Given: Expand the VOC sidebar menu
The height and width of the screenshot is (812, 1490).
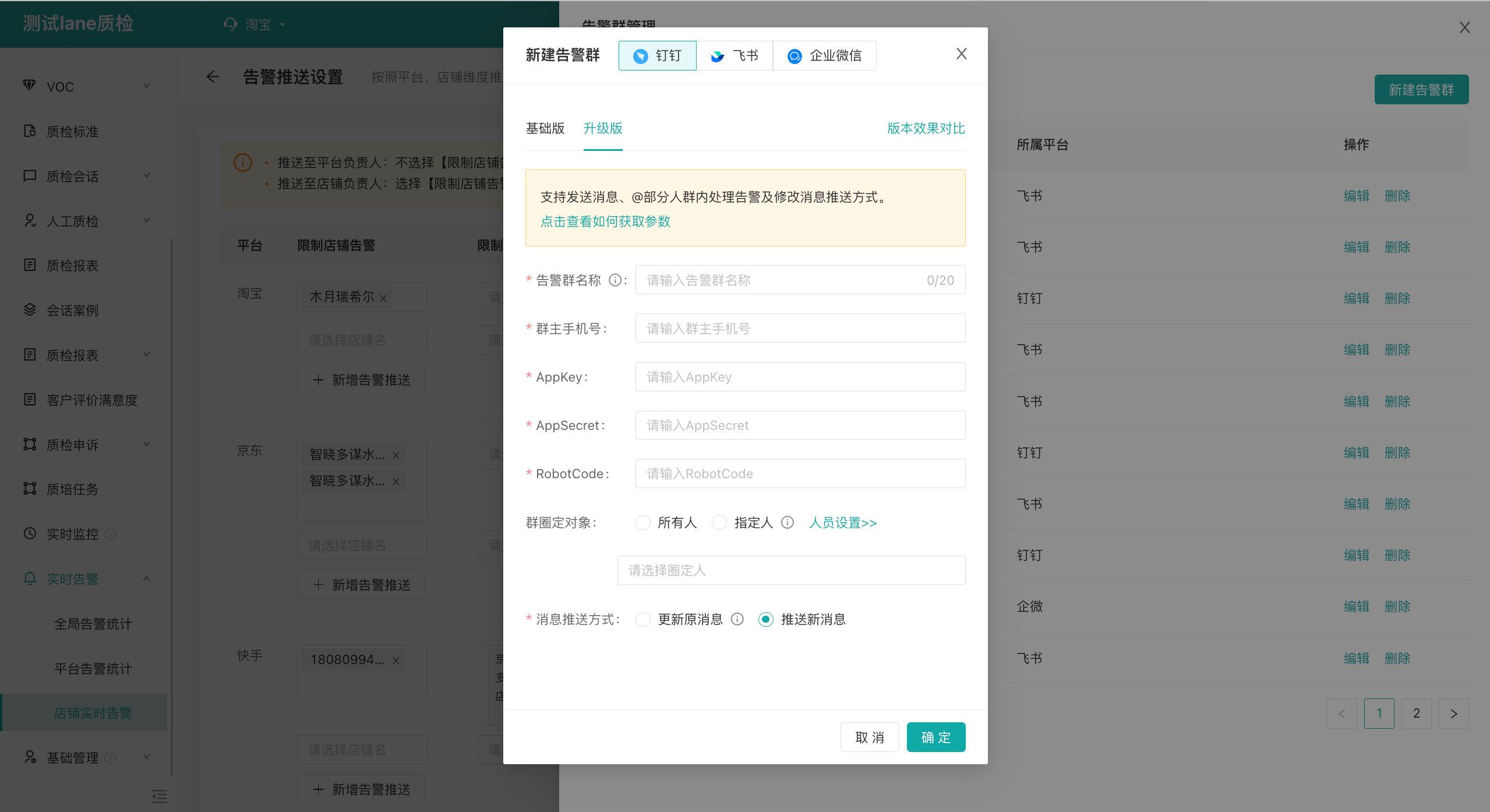Looking at the screenshot, I should [x=147, y=86].
